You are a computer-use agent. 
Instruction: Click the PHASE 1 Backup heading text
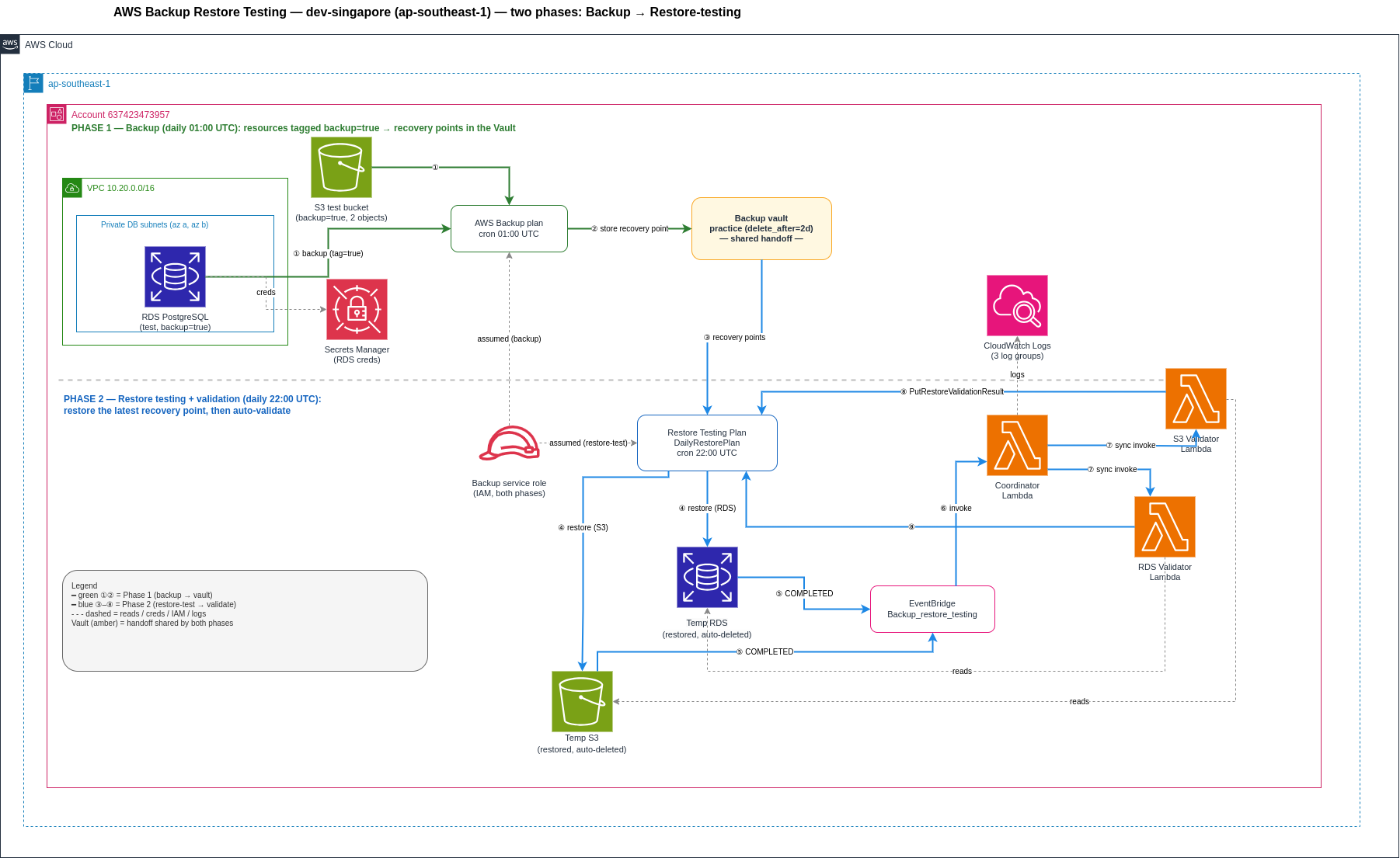click(294, 128)
